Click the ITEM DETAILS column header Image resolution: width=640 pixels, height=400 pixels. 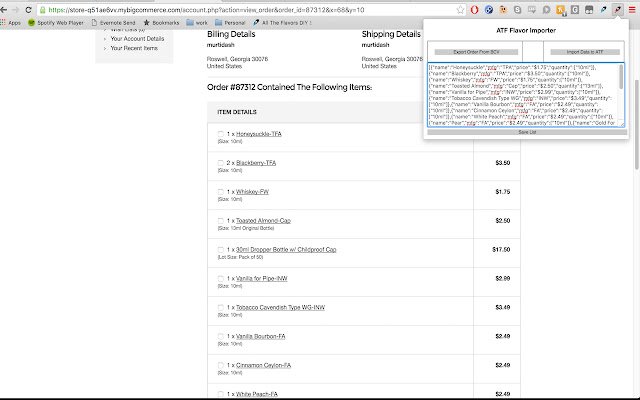coord(237,112)
